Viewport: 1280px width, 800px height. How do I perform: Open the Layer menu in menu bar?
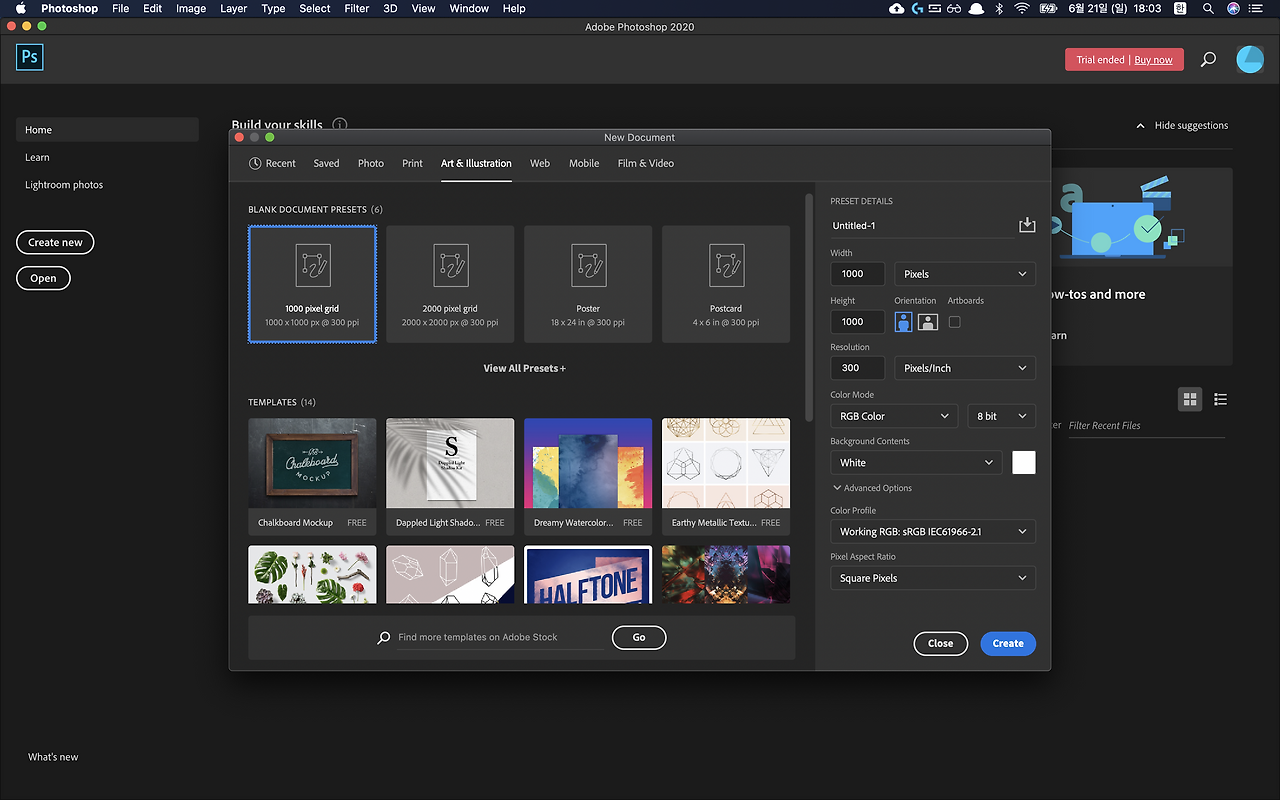click(x=234, y=8)
